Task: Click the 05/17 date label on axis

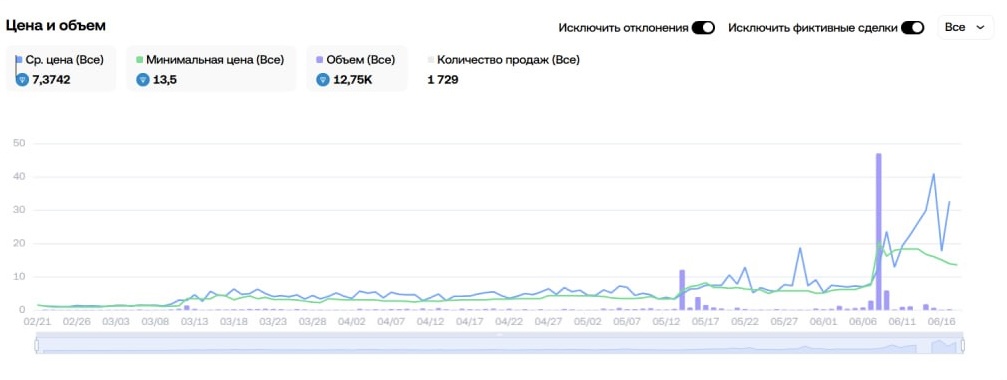Action: click(x=705, y=321)
